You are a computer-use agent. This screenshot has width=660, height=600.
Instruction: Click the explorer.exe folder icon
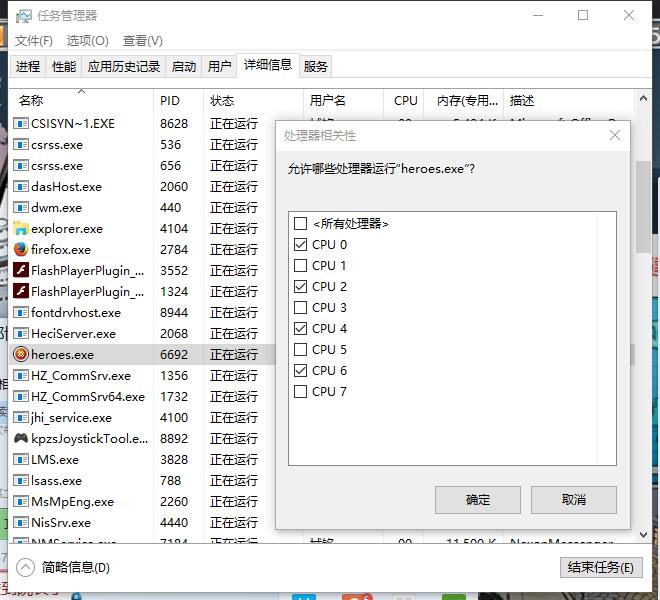coord(21,228)
